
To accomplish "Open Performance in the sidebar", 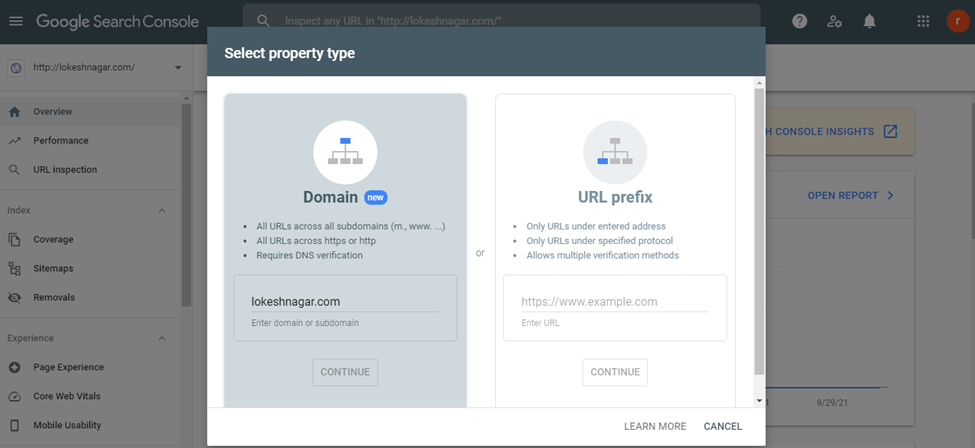I will tap(90, 141).
